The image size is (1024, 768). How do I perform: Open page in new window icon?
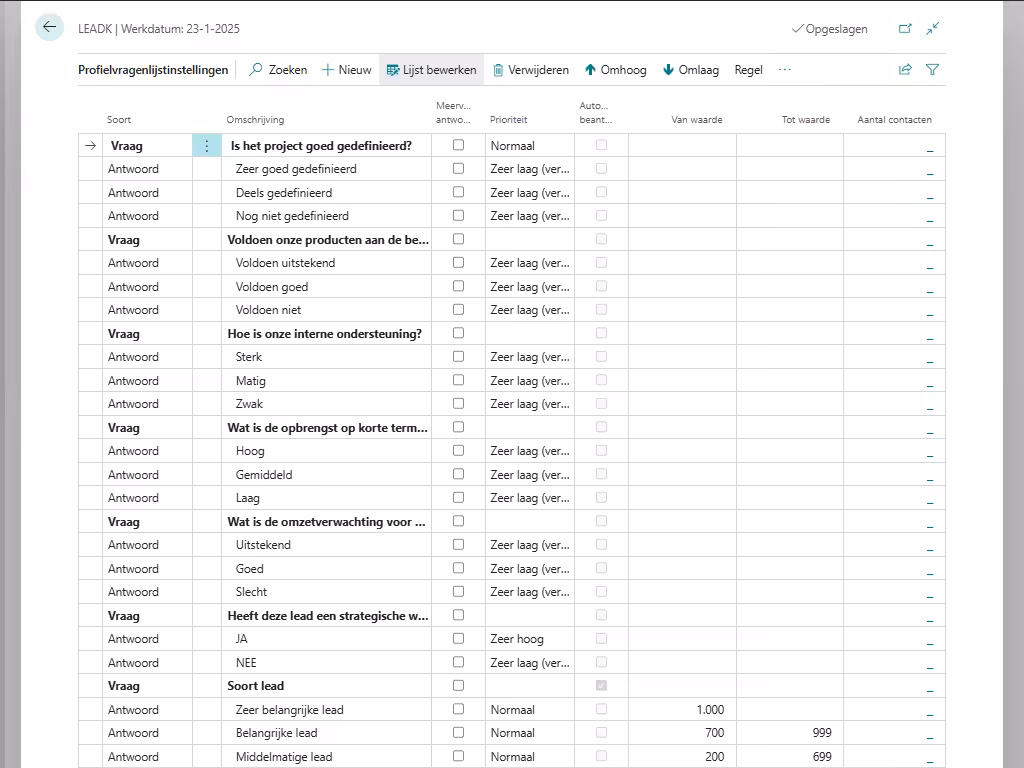point(905,29)
